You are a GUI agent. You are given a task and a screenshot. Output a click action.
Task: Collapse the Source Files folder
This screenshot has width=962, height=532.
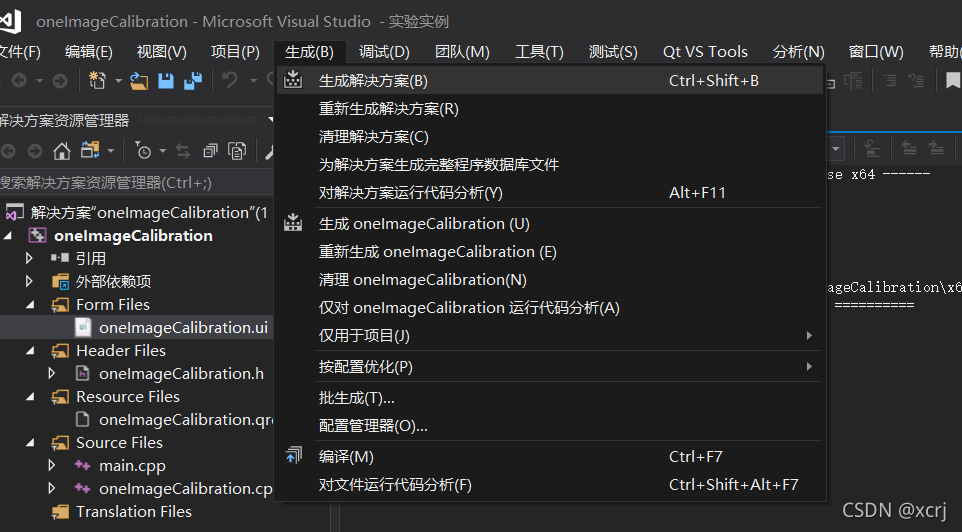(x=30, y=442)
